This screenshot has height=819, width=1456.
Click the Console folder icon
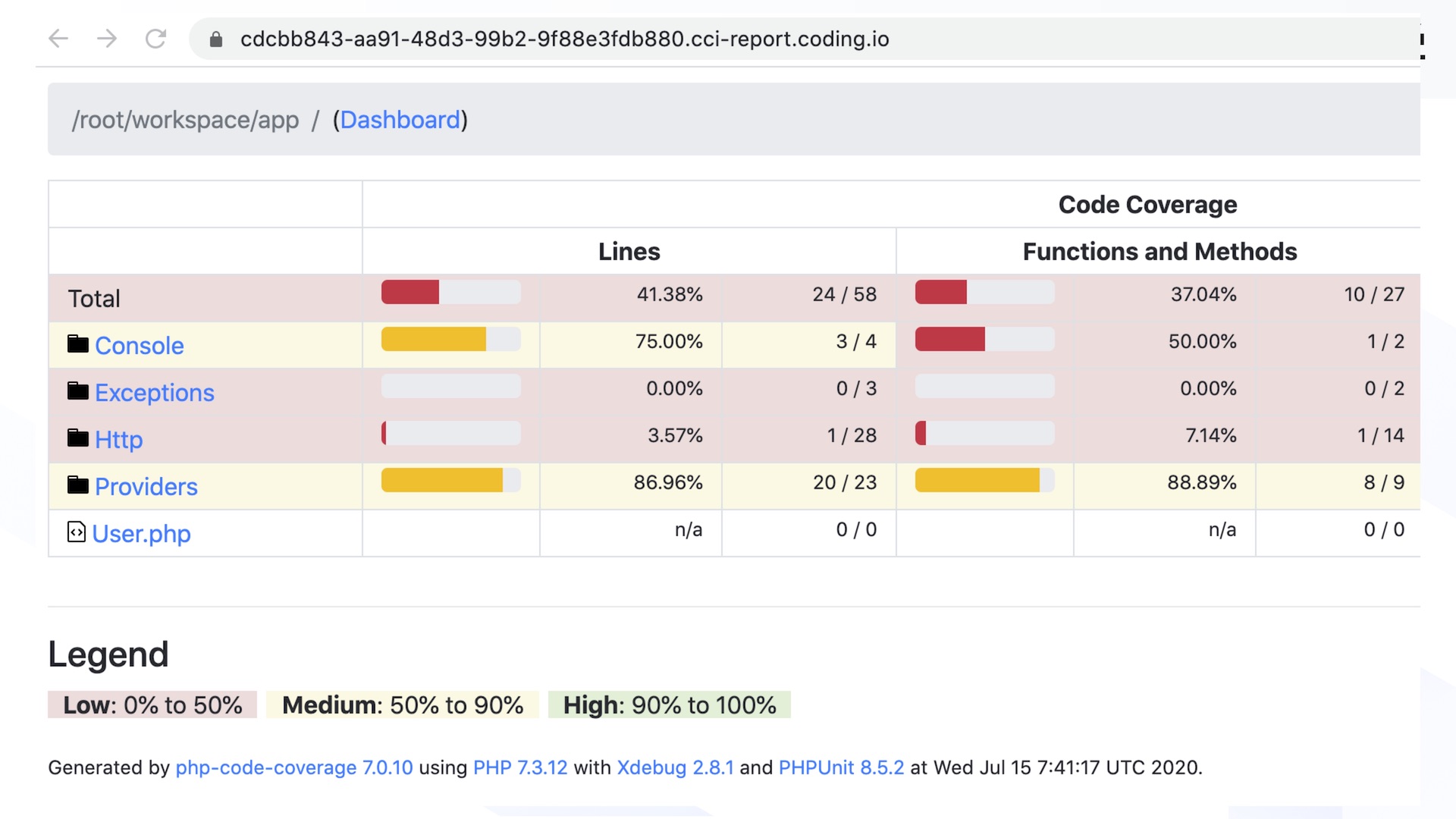coord(77,344)
